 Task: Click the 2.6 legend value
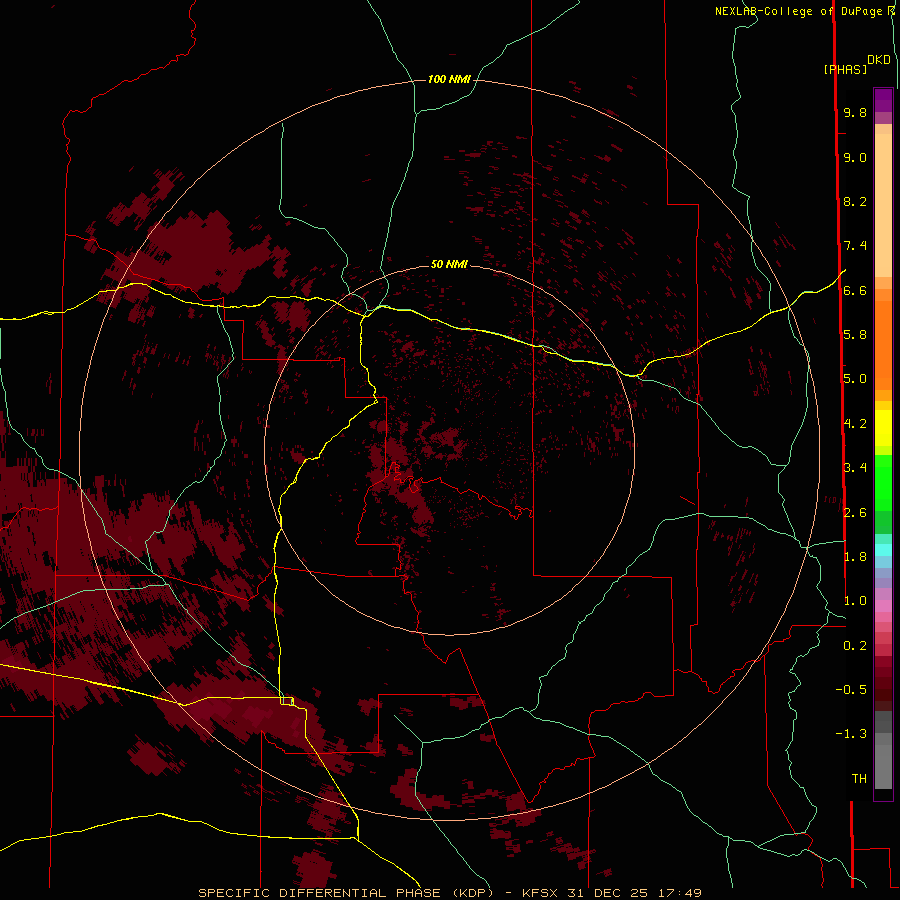coord(855,513)
